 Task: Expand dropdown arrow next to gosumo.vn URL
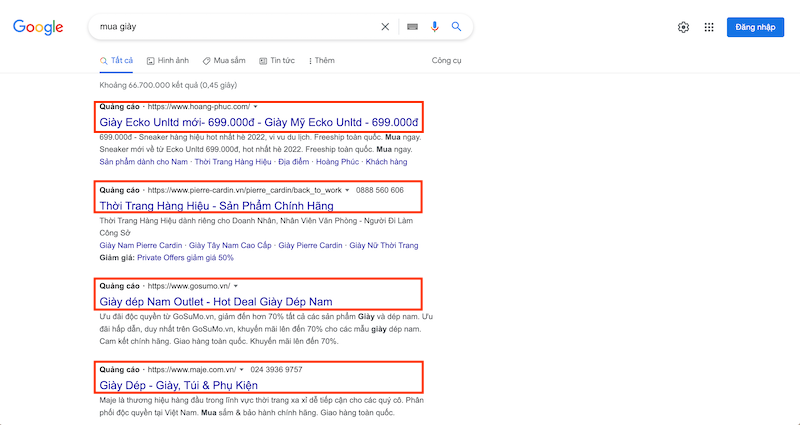(x=236, y=286)
